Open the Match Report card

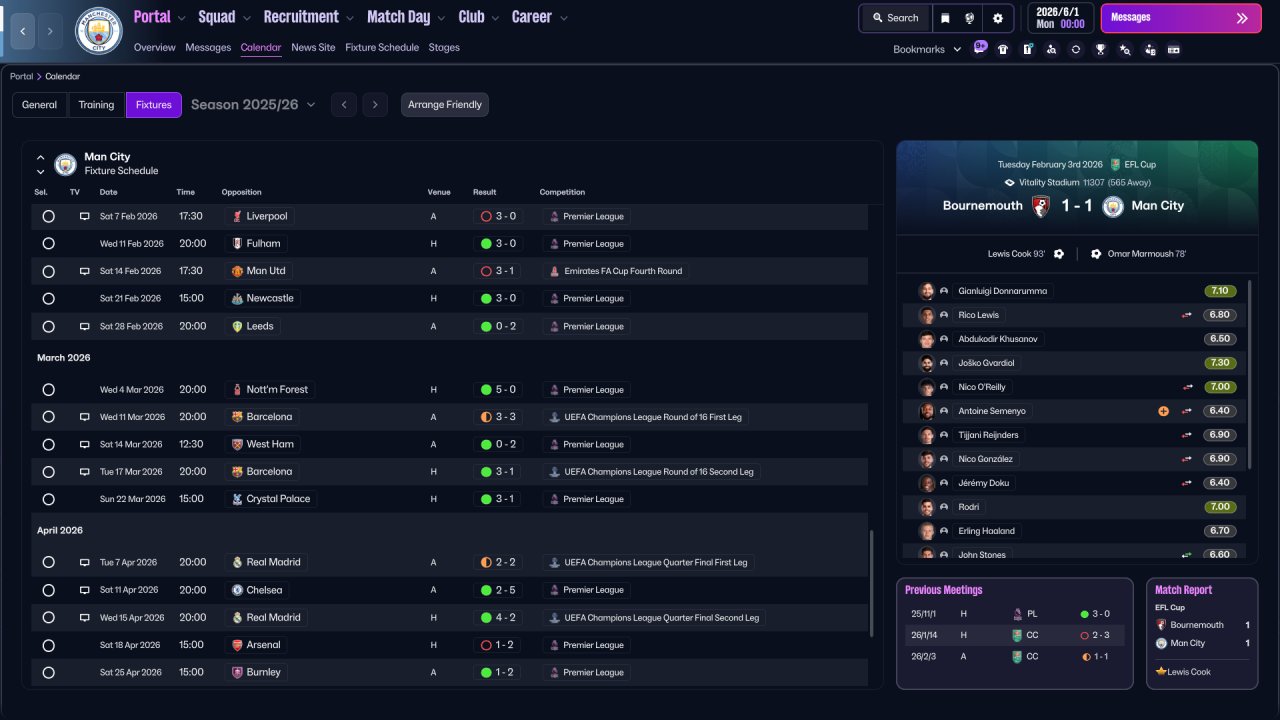point(1202,633)
